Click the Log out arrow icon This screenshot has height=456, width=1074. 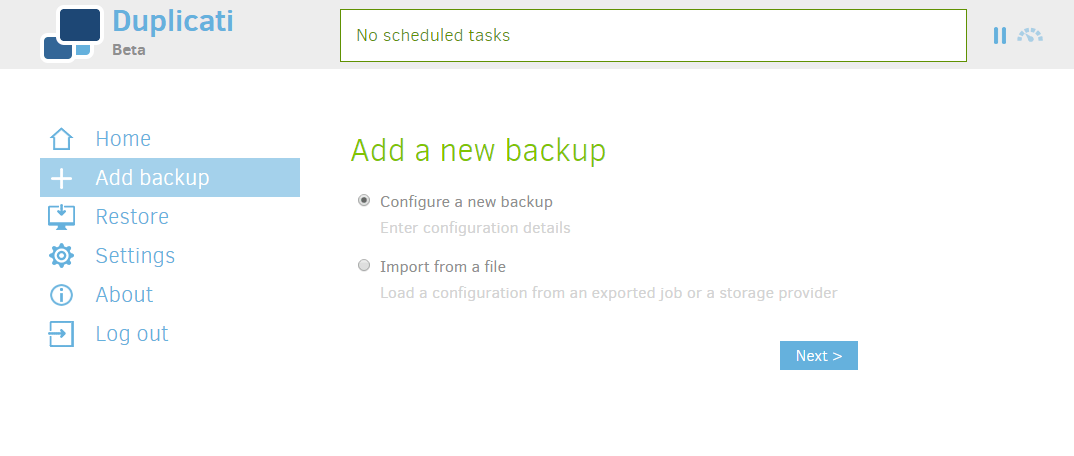point(61,333)
